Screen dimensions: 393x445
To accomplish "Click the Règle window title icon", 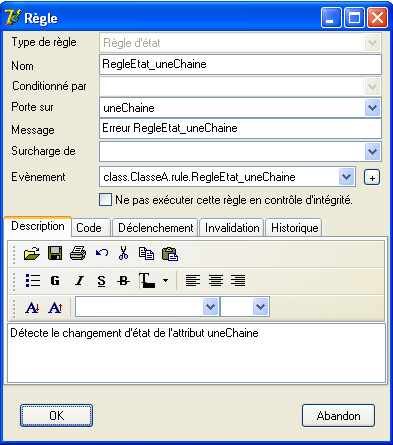I will tap(13, 17).
